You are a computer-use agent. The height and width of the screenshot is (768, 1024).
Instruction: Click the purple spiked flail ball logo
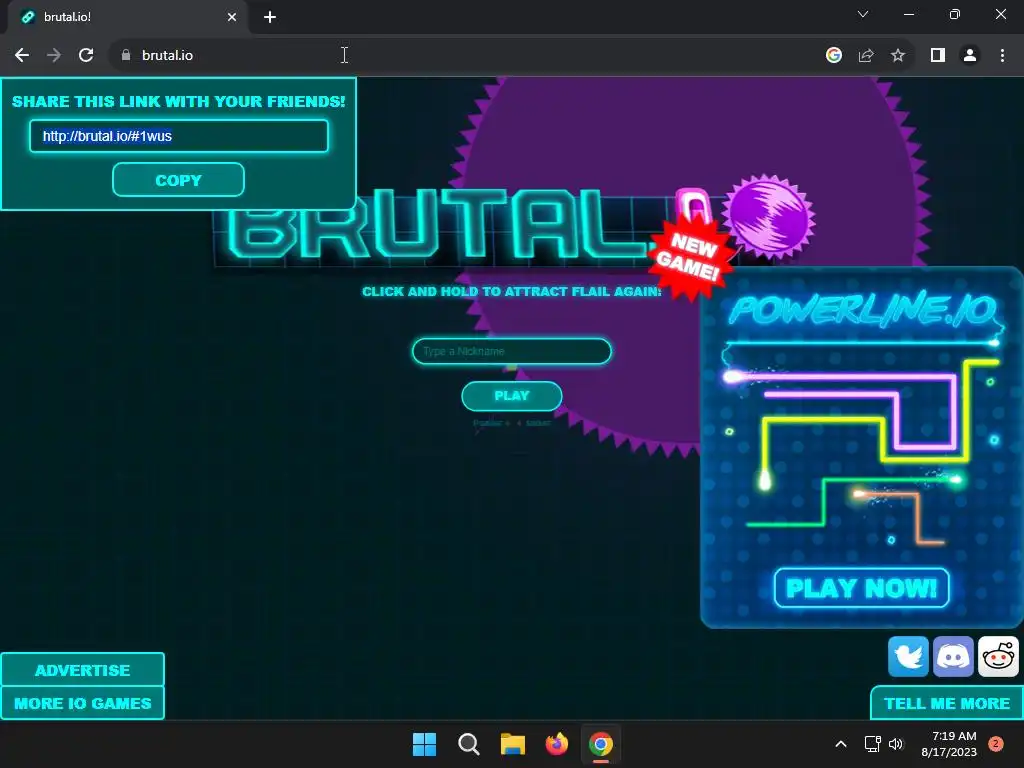[769, 217]
